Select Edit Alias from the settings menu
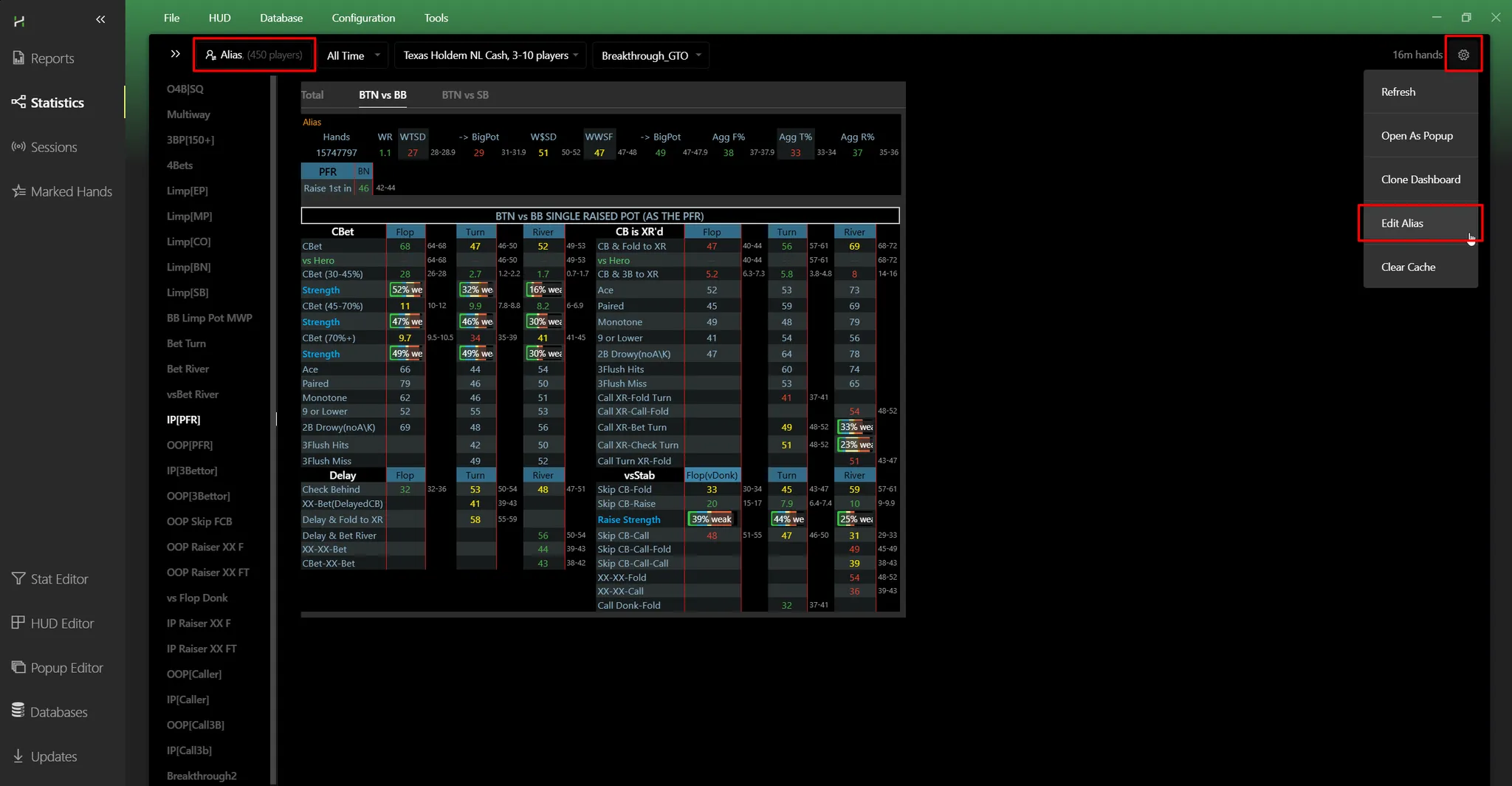 [1402, 223]
